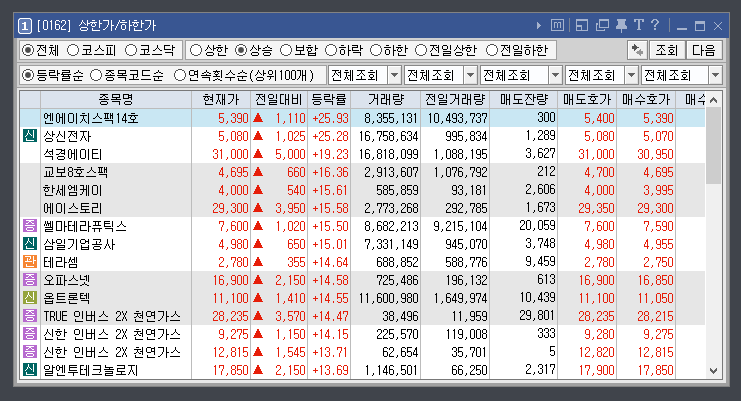The height and width of the screenshot is (401, 741).
Task: Click the orange 관 badge next to 테라셈
Action: click(30, 262)
